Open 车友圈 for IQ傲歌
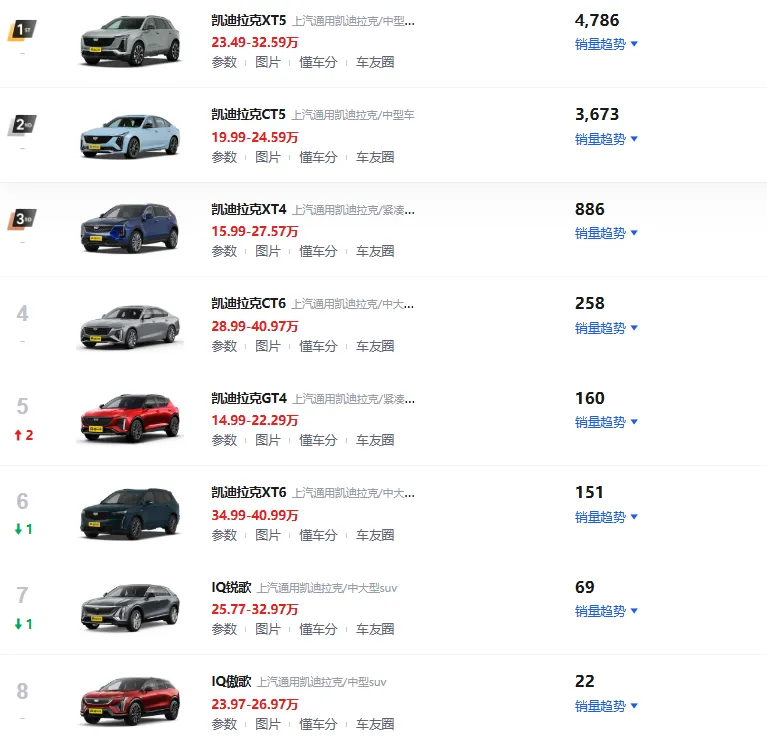This screenshot has height=738, width=767. click(375, 724)
